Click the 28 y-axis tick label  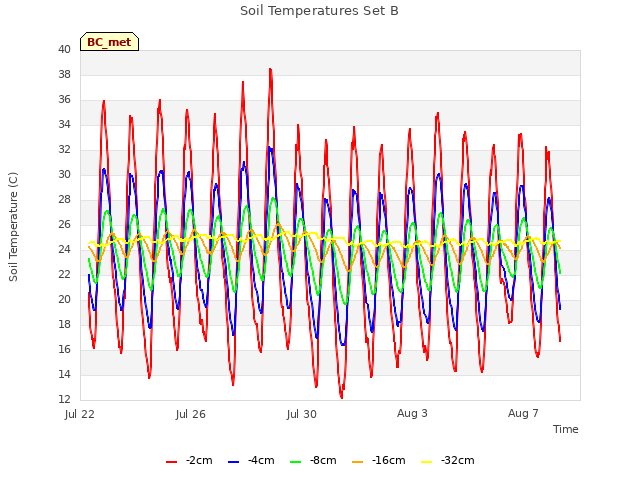[x=64, y=199]
